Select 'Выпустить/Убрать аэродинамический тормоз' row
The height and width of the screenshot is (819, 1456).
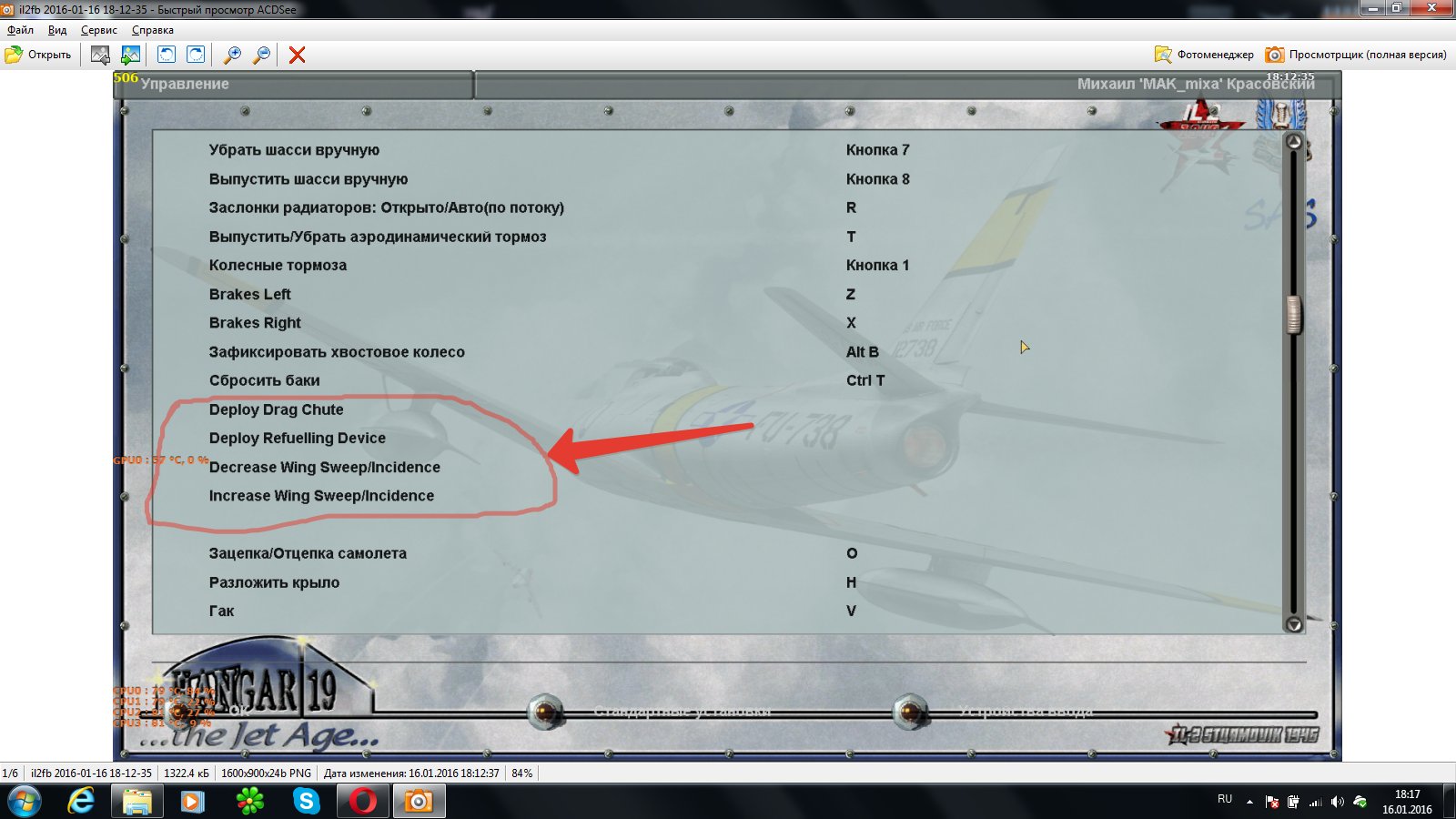click(x=378, y=237)
